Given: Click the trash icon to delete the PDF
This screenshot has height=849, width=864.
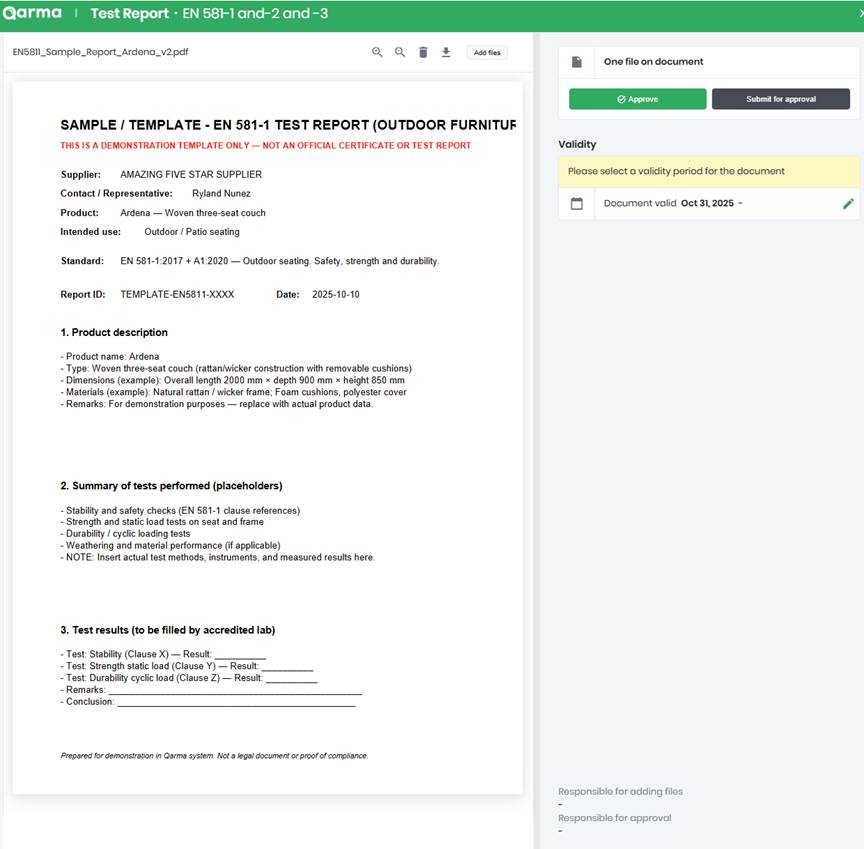Looking at the screenshot, I should 423,51.
